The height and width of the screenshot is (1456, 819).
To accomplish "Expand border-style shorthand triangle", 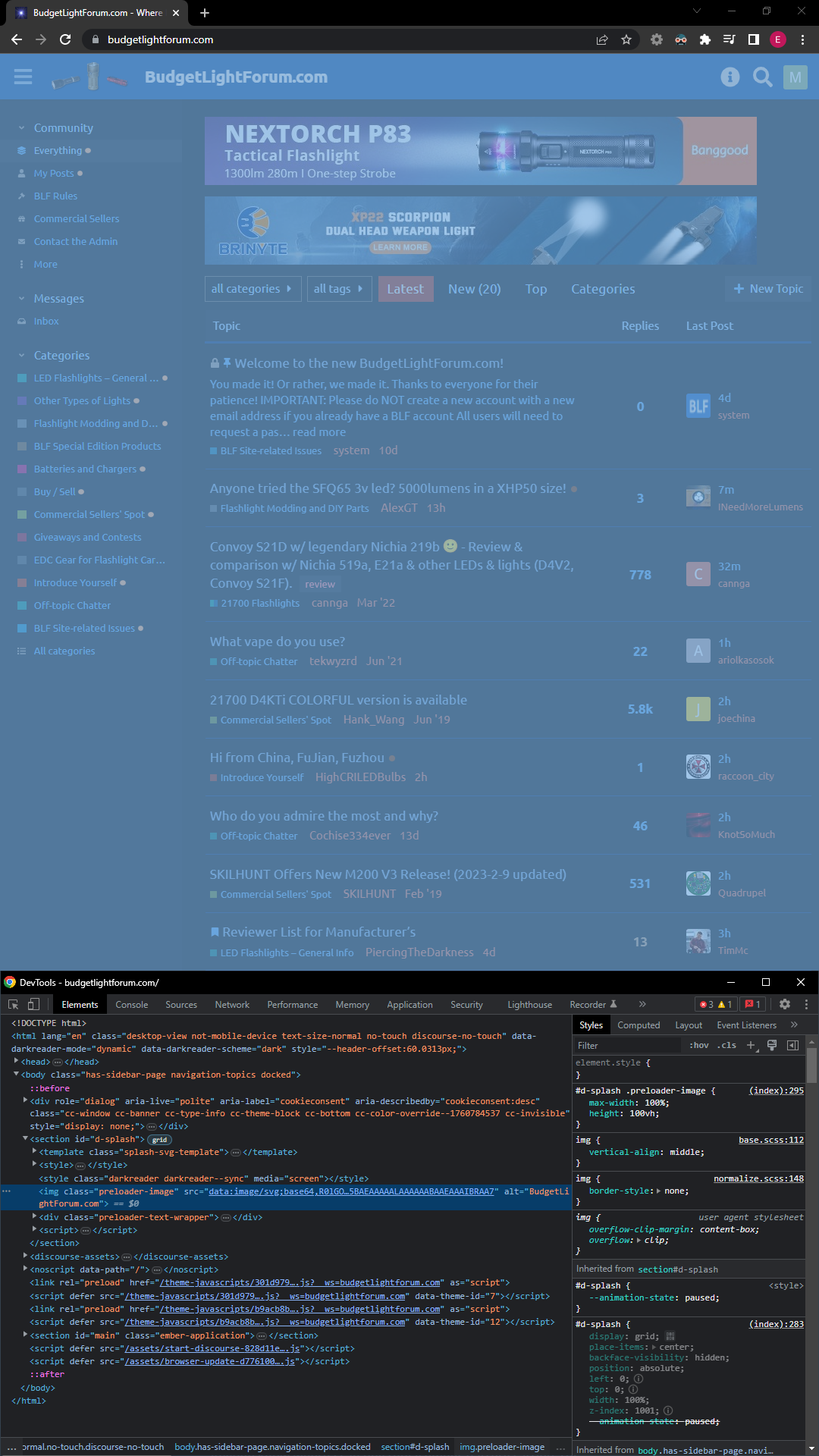I will pyautogui.click(x=658, y=1191).
